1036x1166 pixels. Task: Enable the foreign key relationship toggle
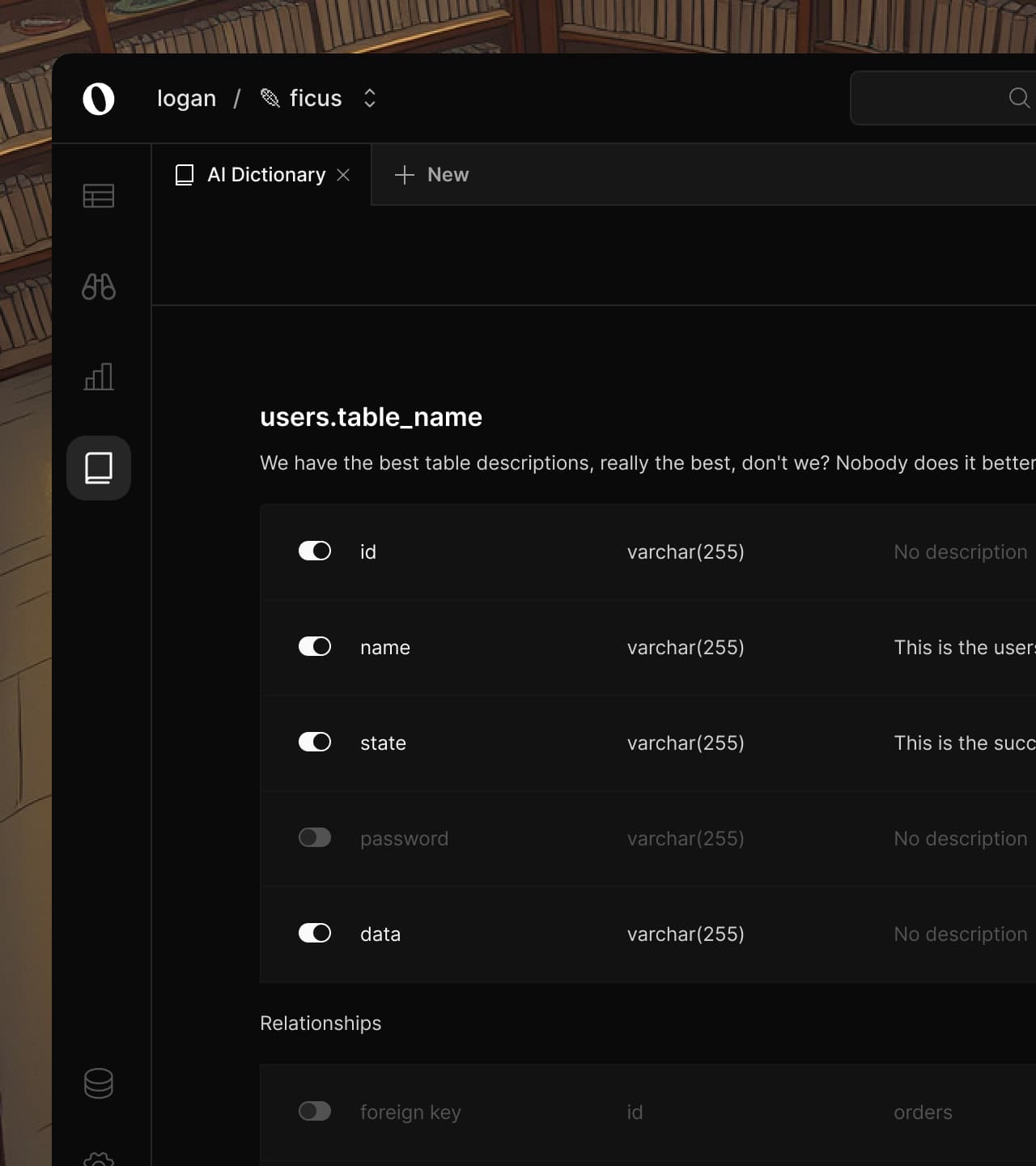(x=315, y=1111)
